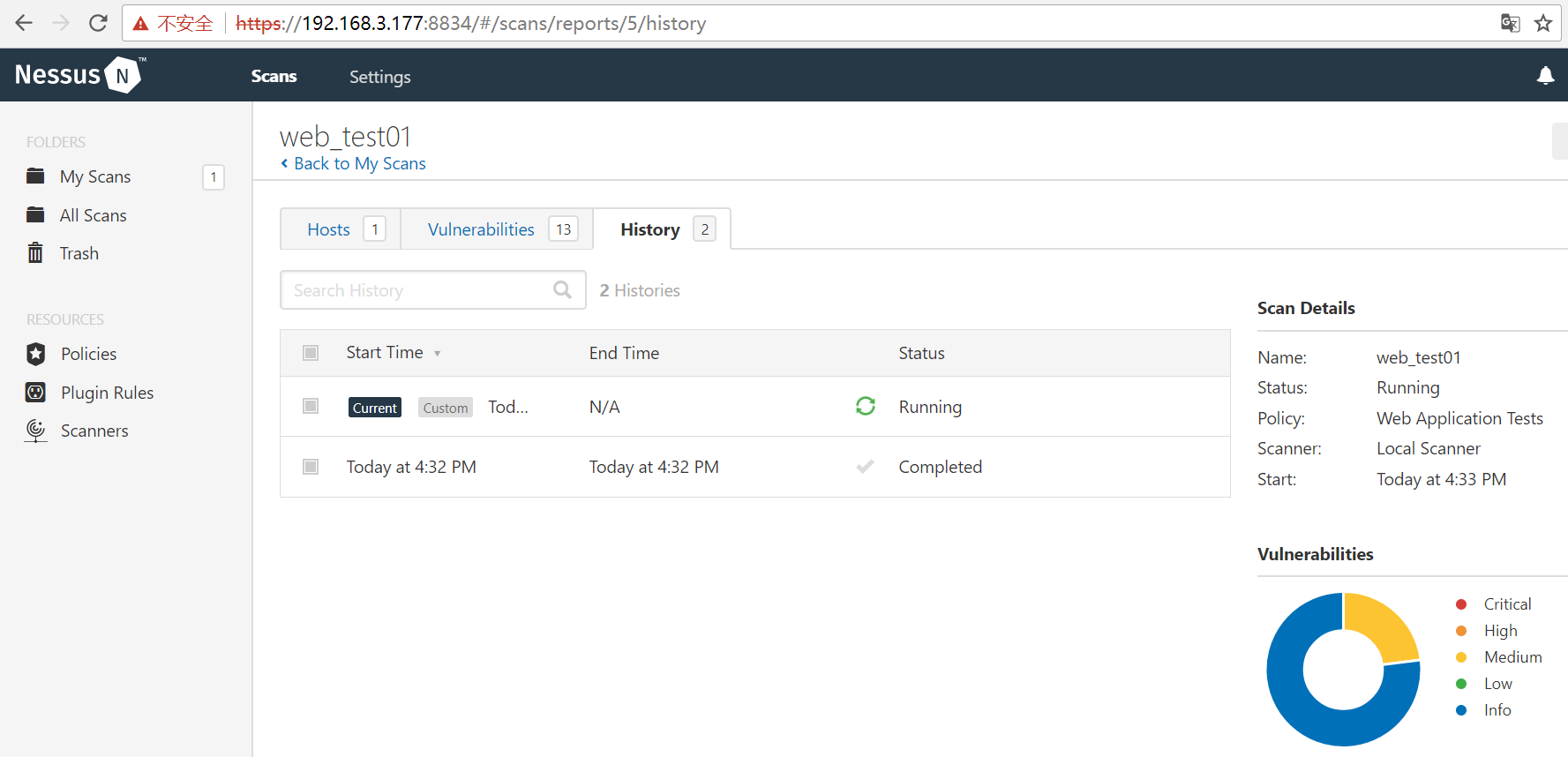The width and height of the screenshot is (1568, 757).
Task: Click the Scanners radar icon
Action: point(35,431)
